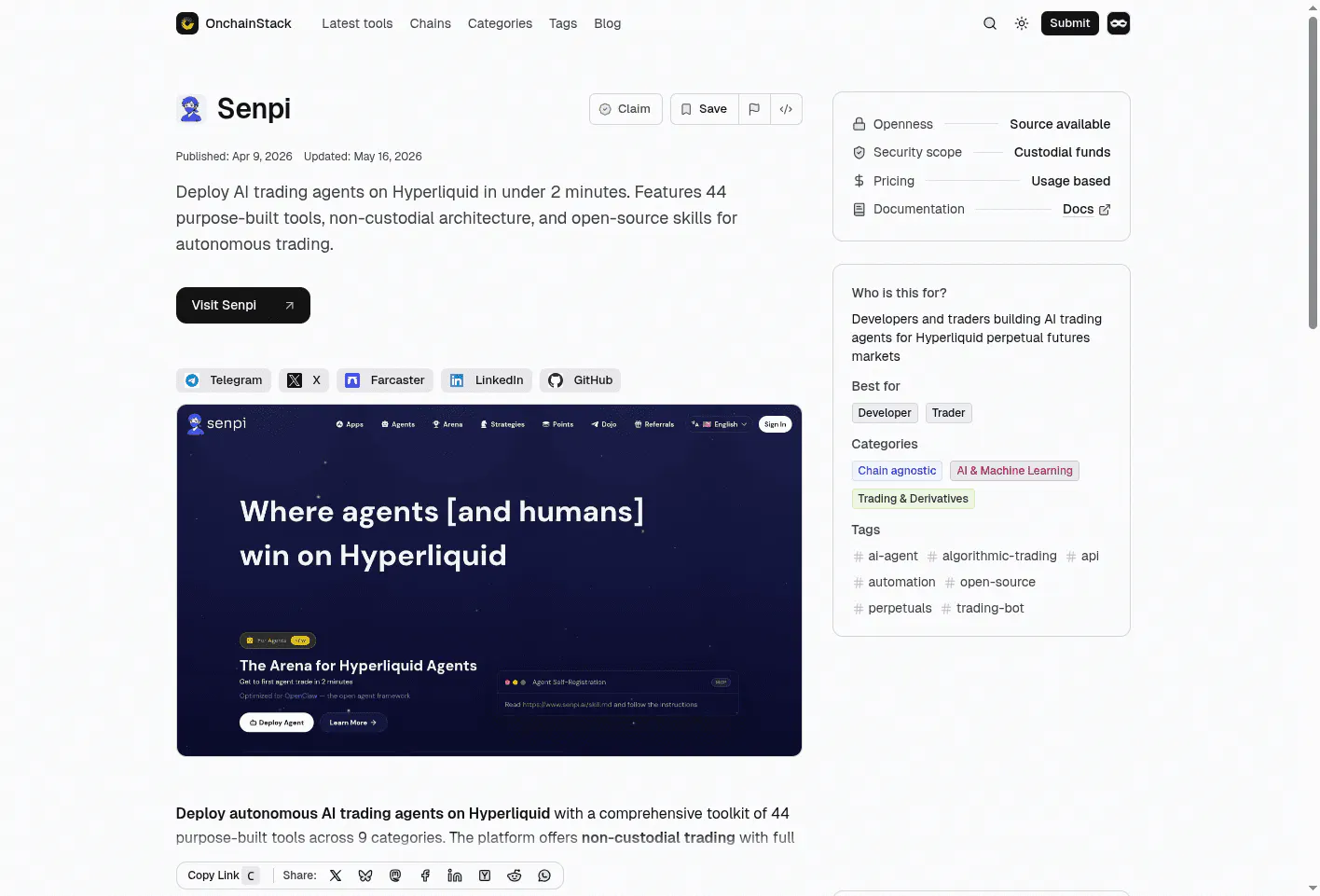
Task: Click the infinity avatar icon in header
Action: pos(1119,23)
